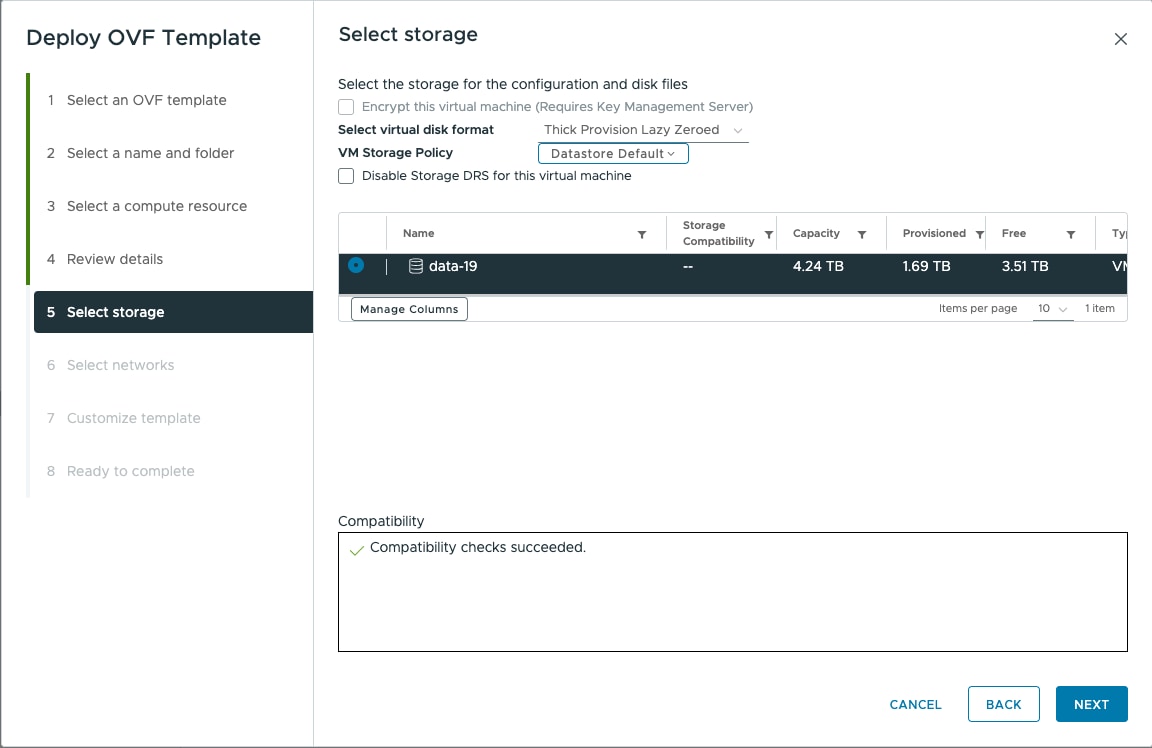Filter the Provisioned column
The width and height of the screenshot is (1152, 748).
pyautogui.click(x=979, y=234)
